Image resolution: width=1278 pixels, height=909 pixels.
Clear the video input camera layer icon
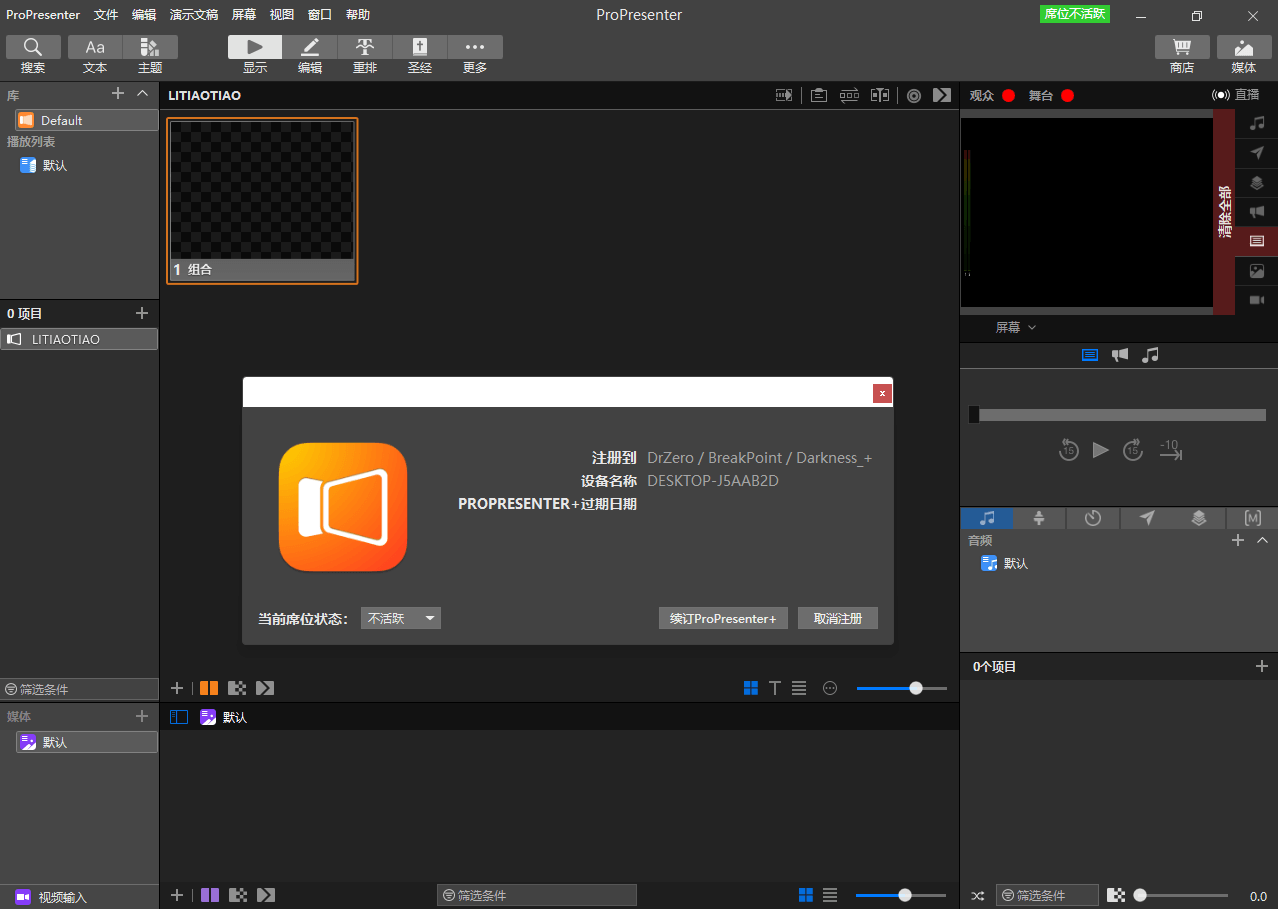coord(1257,300)
